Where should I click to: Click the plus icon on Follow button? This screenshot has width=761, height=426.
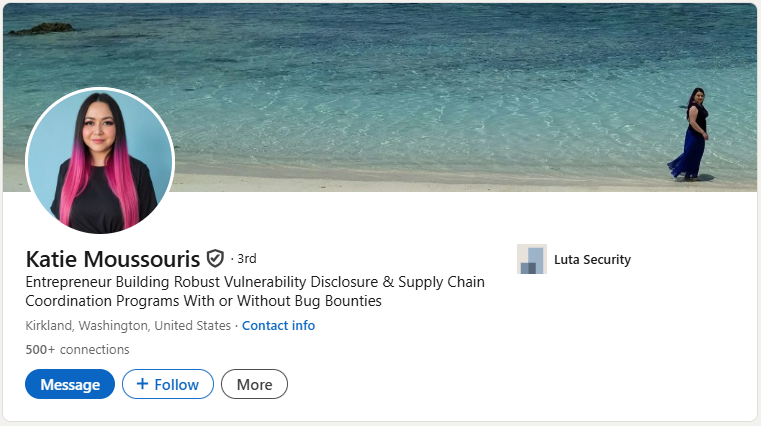[142, 384]
